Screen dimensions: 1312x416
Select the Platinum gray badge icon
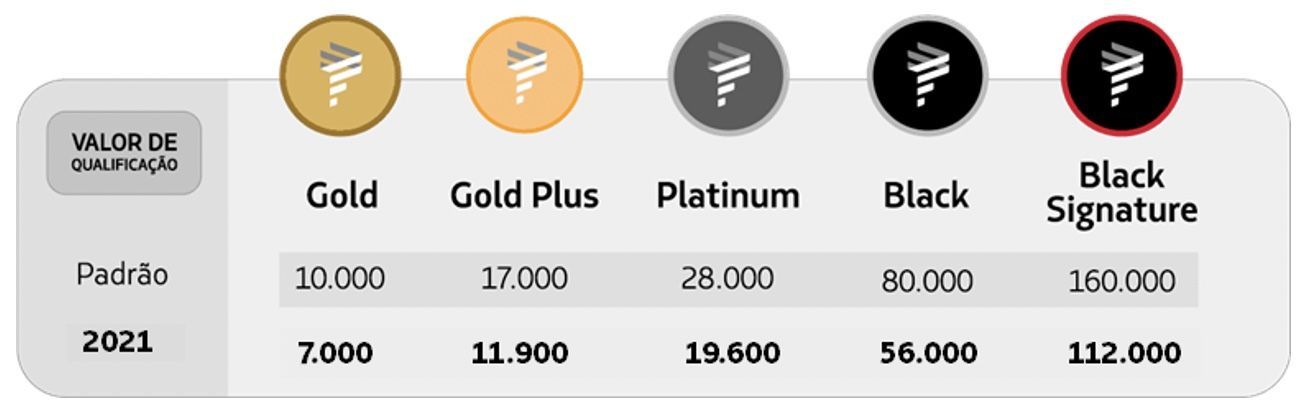click(728, 77)
